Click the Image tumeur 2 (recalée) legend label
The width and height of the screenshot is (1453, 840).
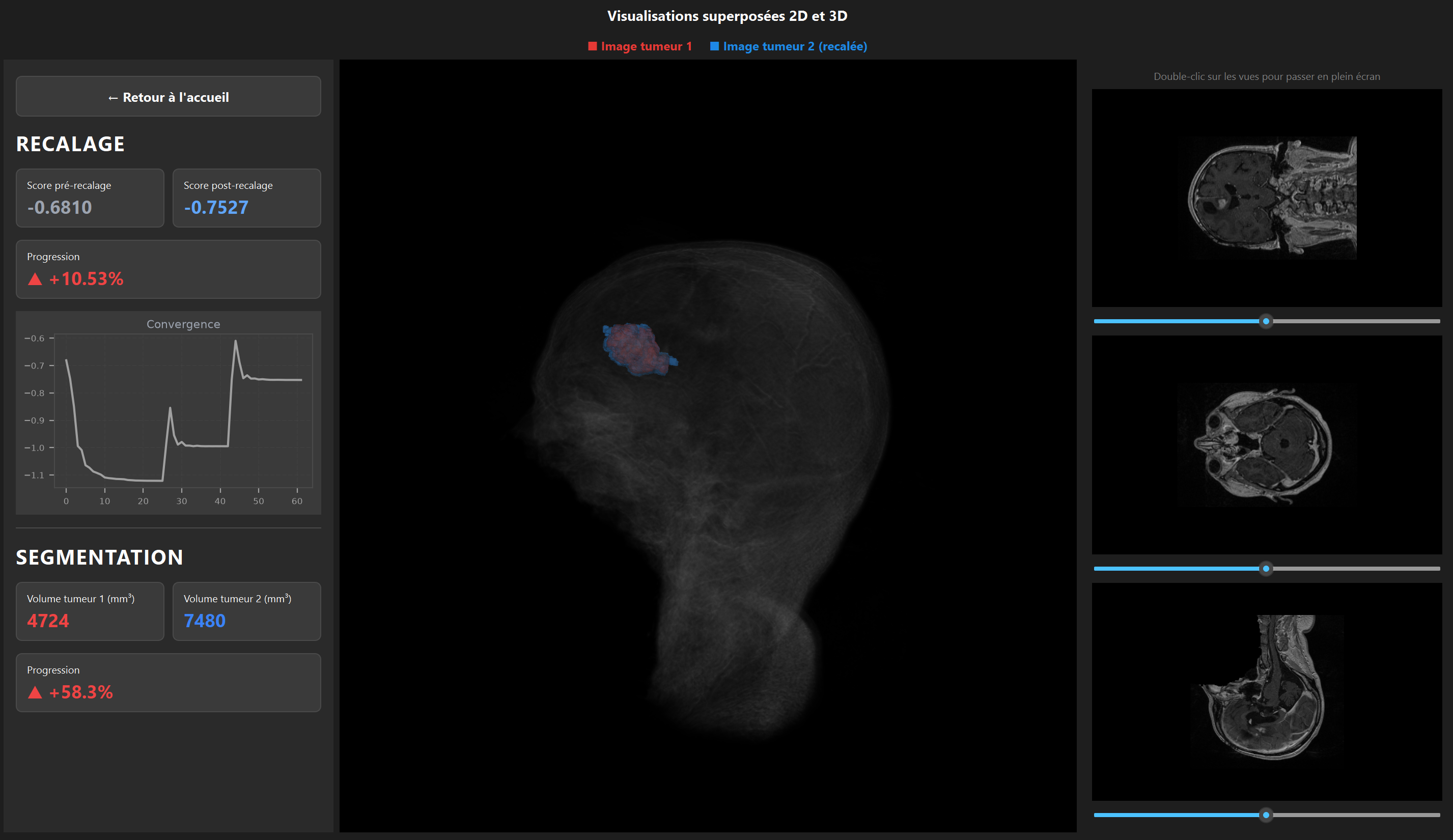795,46
